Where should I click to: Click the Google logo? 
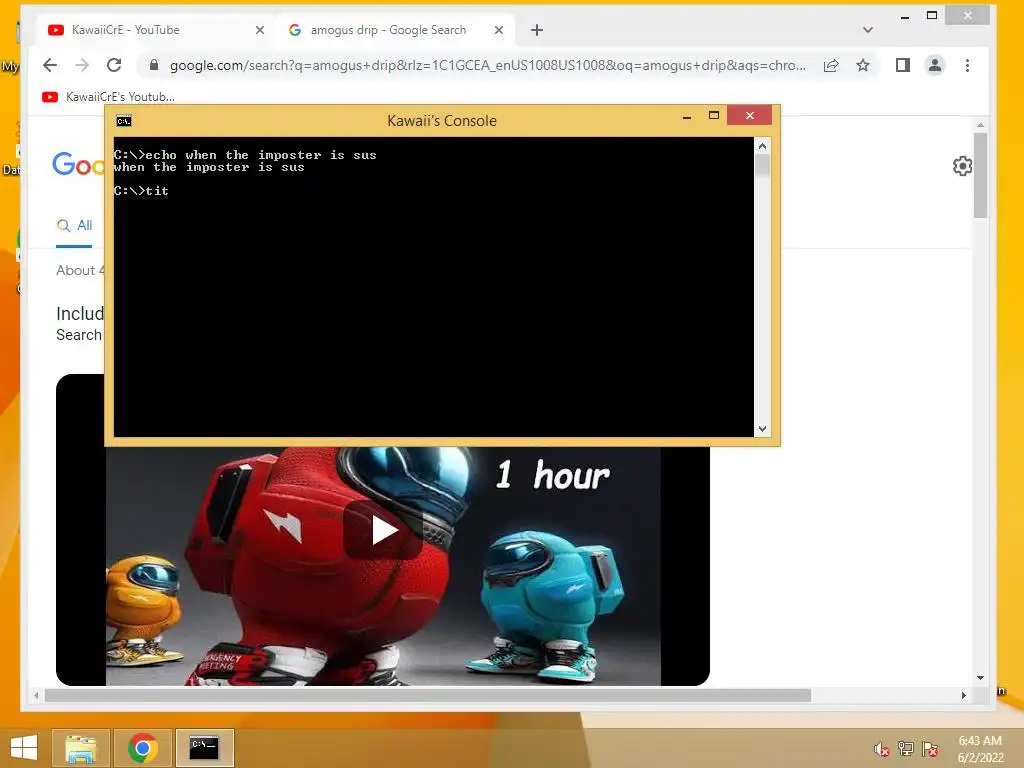(78, 164)
